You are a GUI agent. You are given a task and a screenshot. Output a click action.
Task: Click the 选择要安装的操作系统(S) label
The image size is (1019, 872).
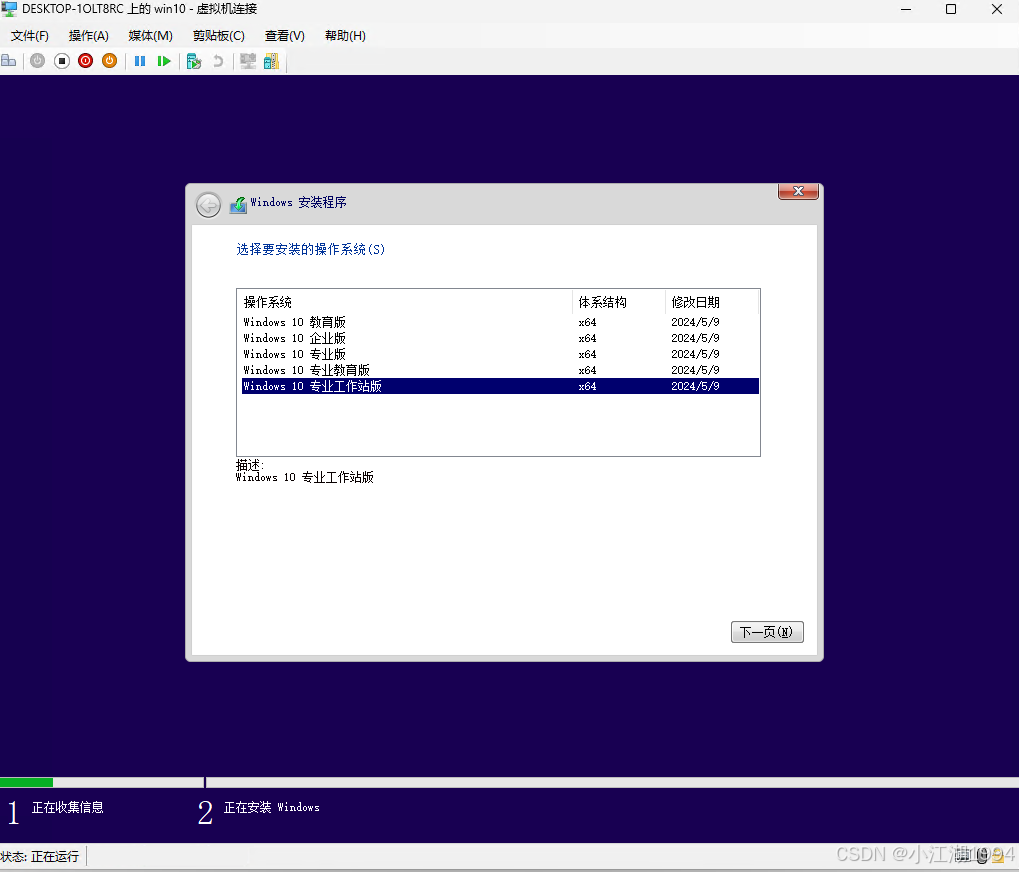(x=311, y=250)
